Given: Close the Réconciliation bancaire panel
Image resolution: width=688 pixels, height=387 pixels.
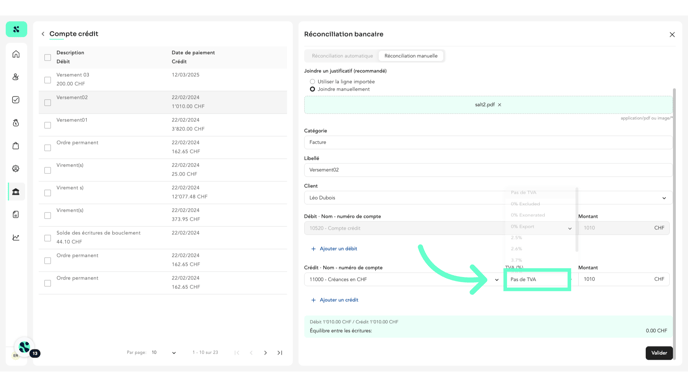Looking at the screenshot, I should coord(672,34).
